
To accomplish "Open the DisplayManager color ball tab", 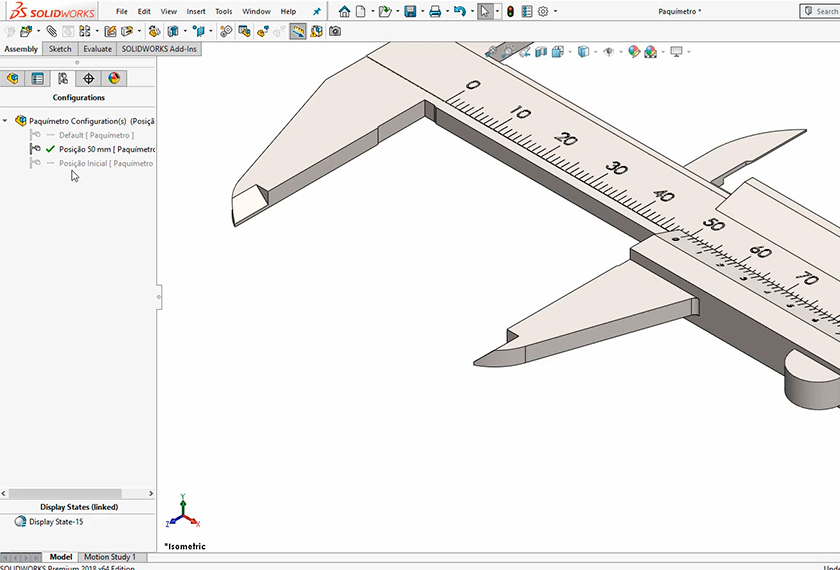I will (x=114, y=78).
